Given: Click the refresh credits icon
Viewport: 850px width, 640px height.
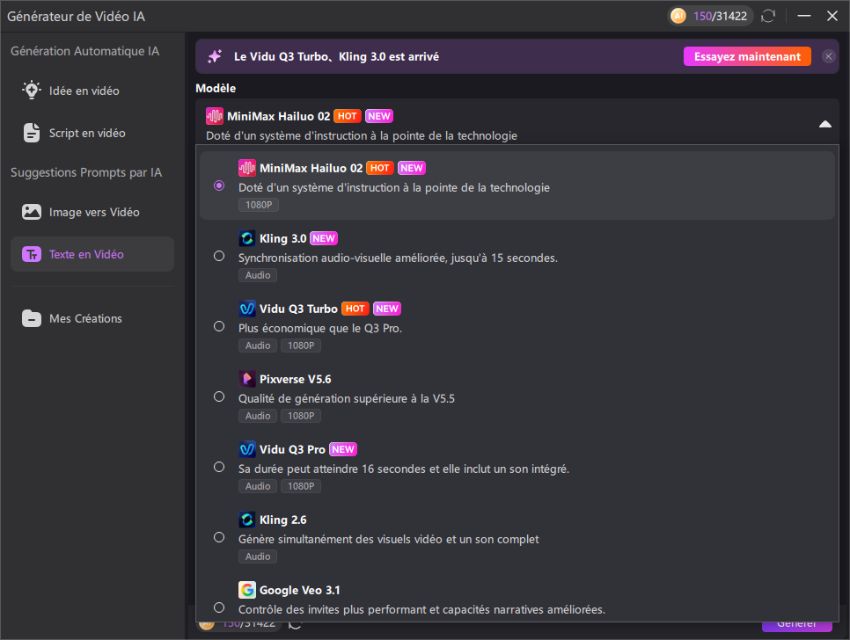Looking at the screenshot, I should tap(766, 16).
